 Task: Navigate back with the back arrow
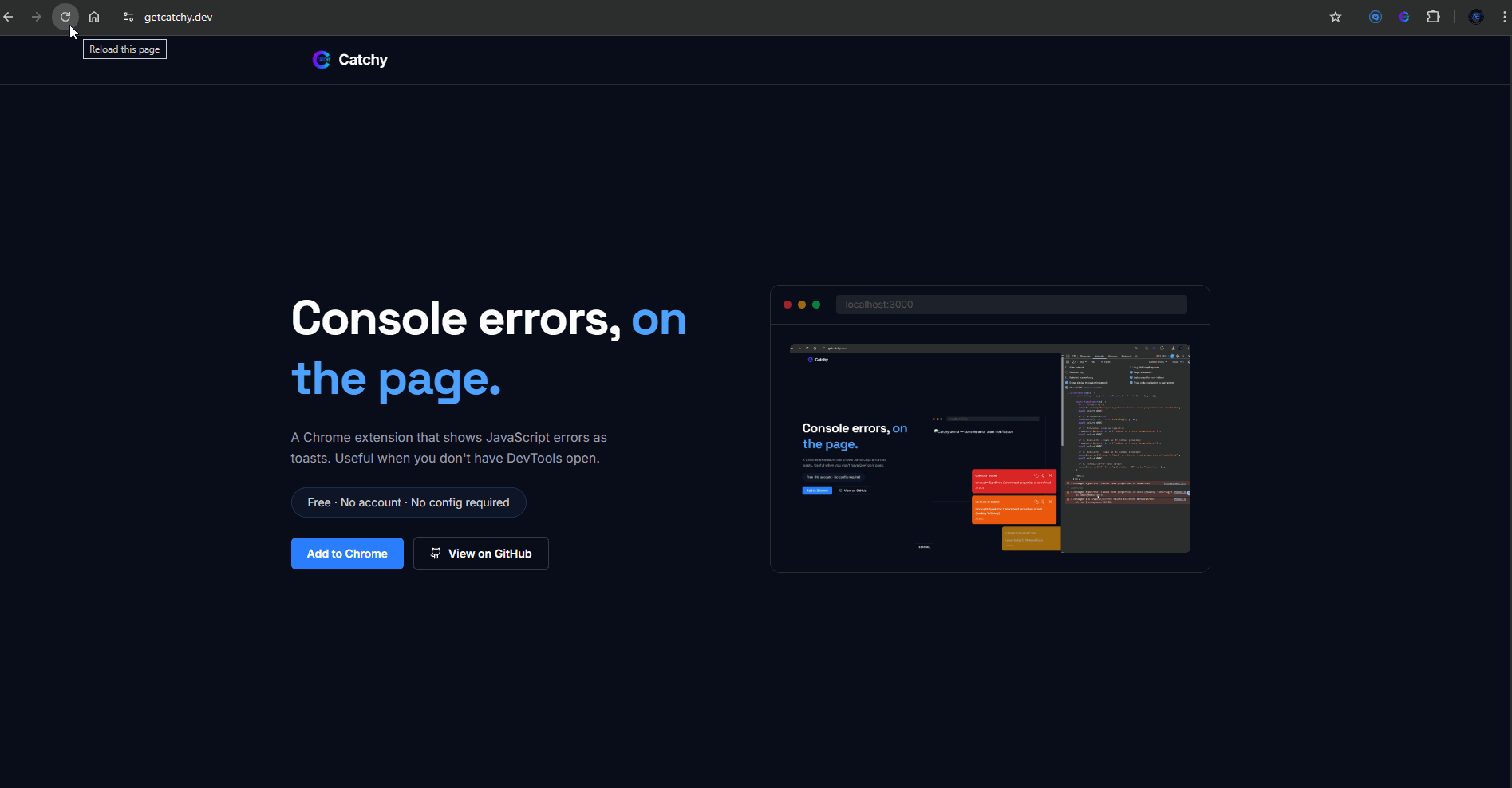[x=9, y=16]
